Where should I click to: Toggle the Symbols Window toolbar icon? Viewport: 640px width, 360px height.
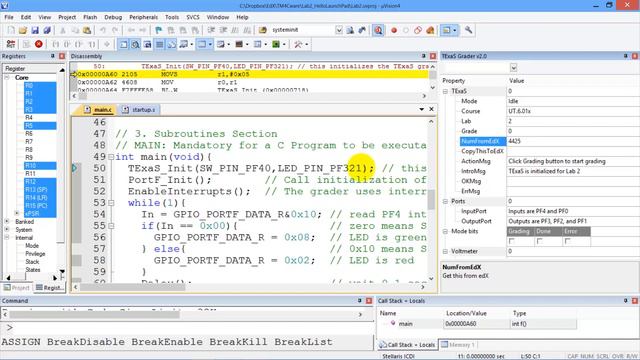click(x=147, y=44)
